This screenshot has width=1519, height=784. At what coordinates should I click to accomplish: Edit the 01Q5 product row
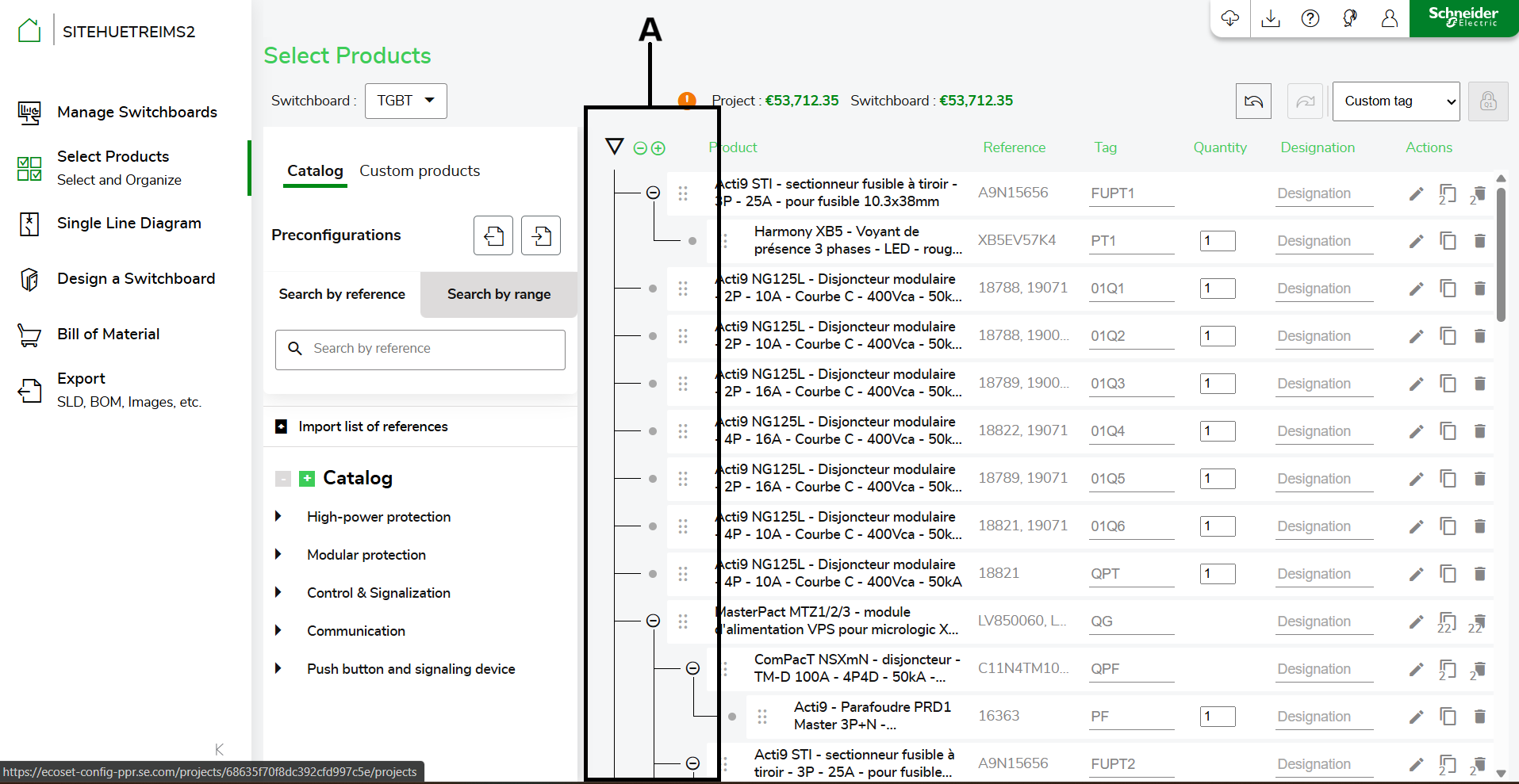[x=1416, y=479]
